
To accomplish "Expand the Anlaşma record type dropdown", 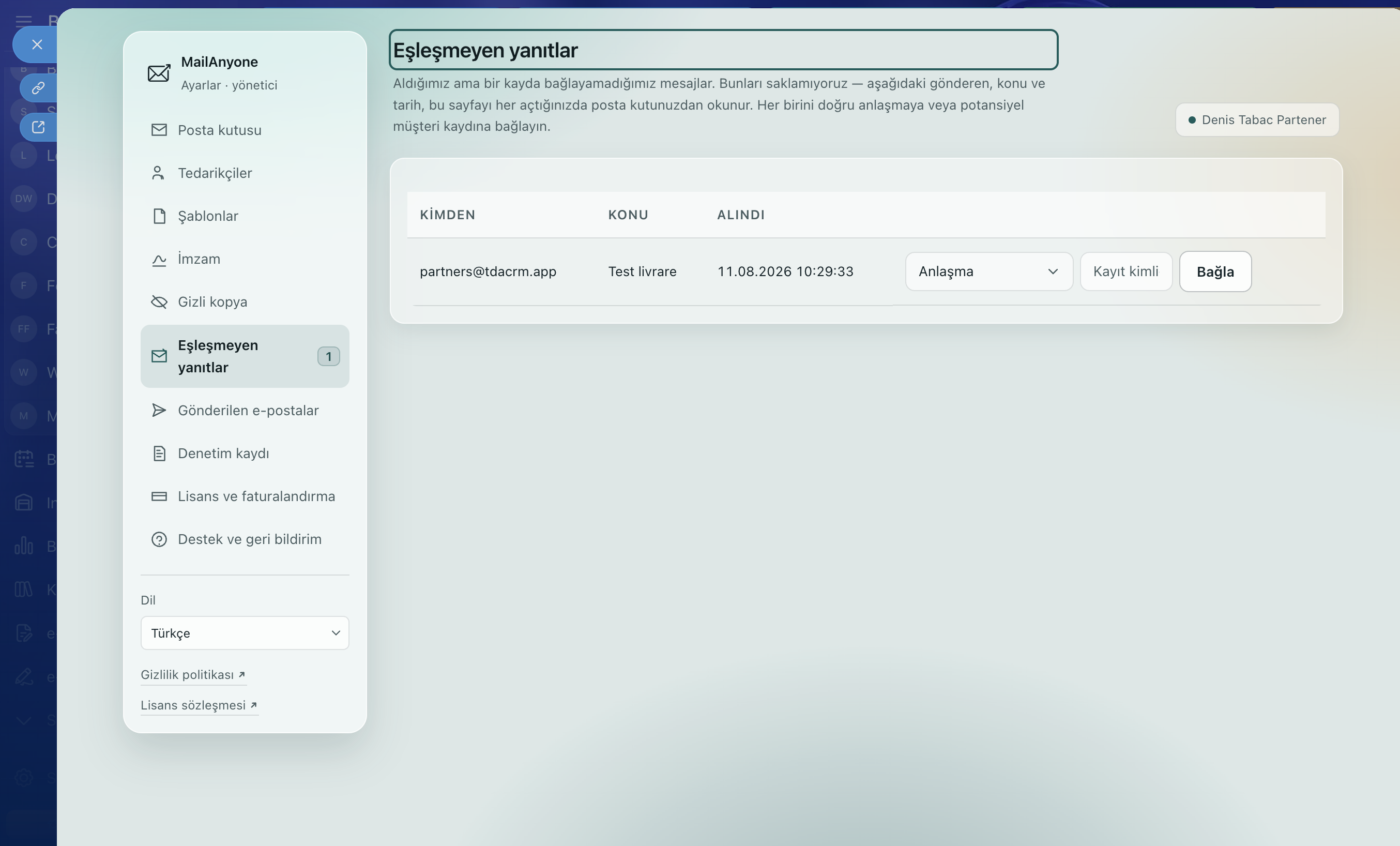I will (988, 271).
